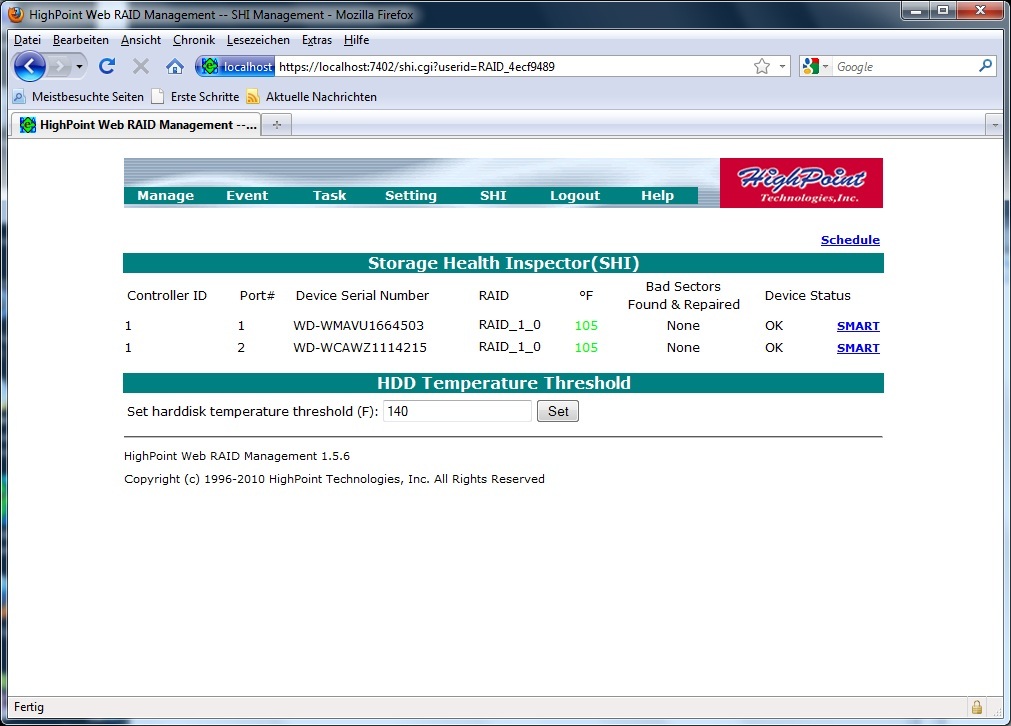Open the Event navigation tab
Viewport: 1011px width, 726px height.
[x=247, y=196]
